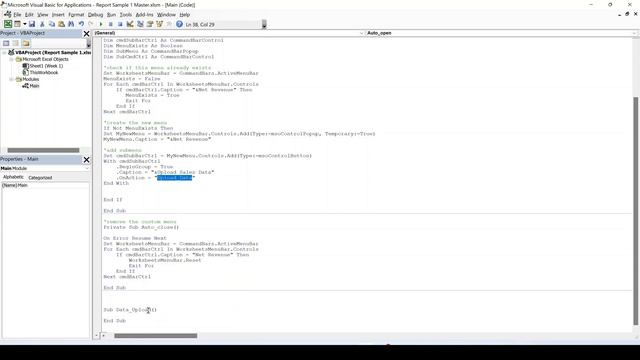Open the Help menu

click(184, 15)
